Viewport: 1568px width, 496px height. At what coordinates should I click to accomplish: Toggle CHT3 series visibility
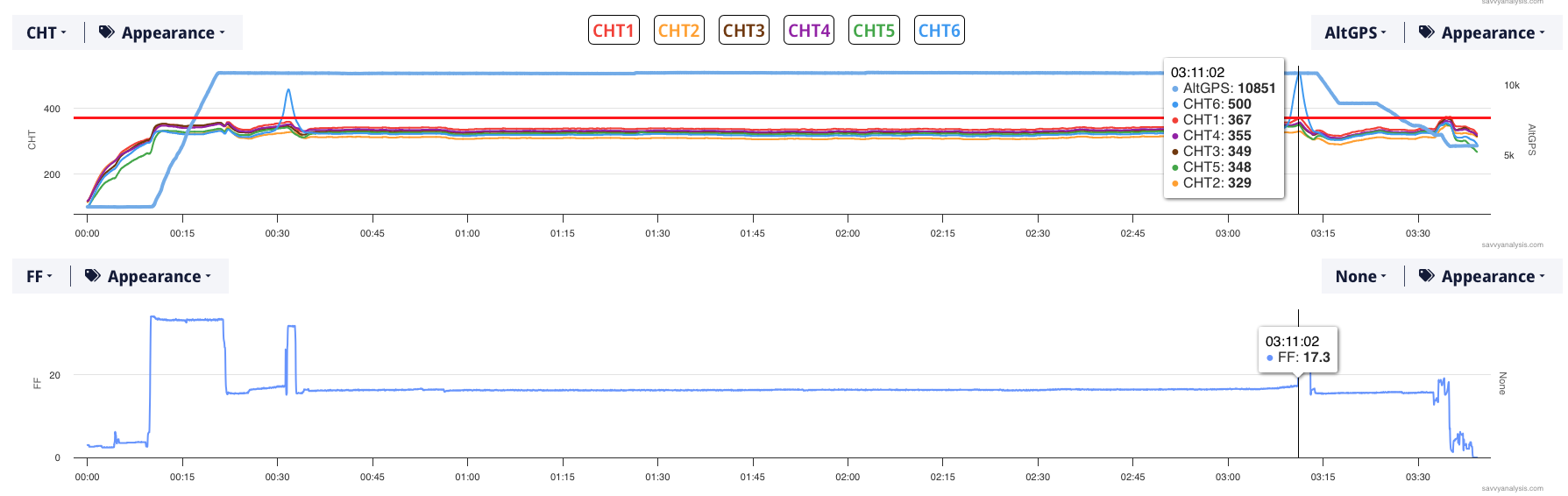pos(743,31)
